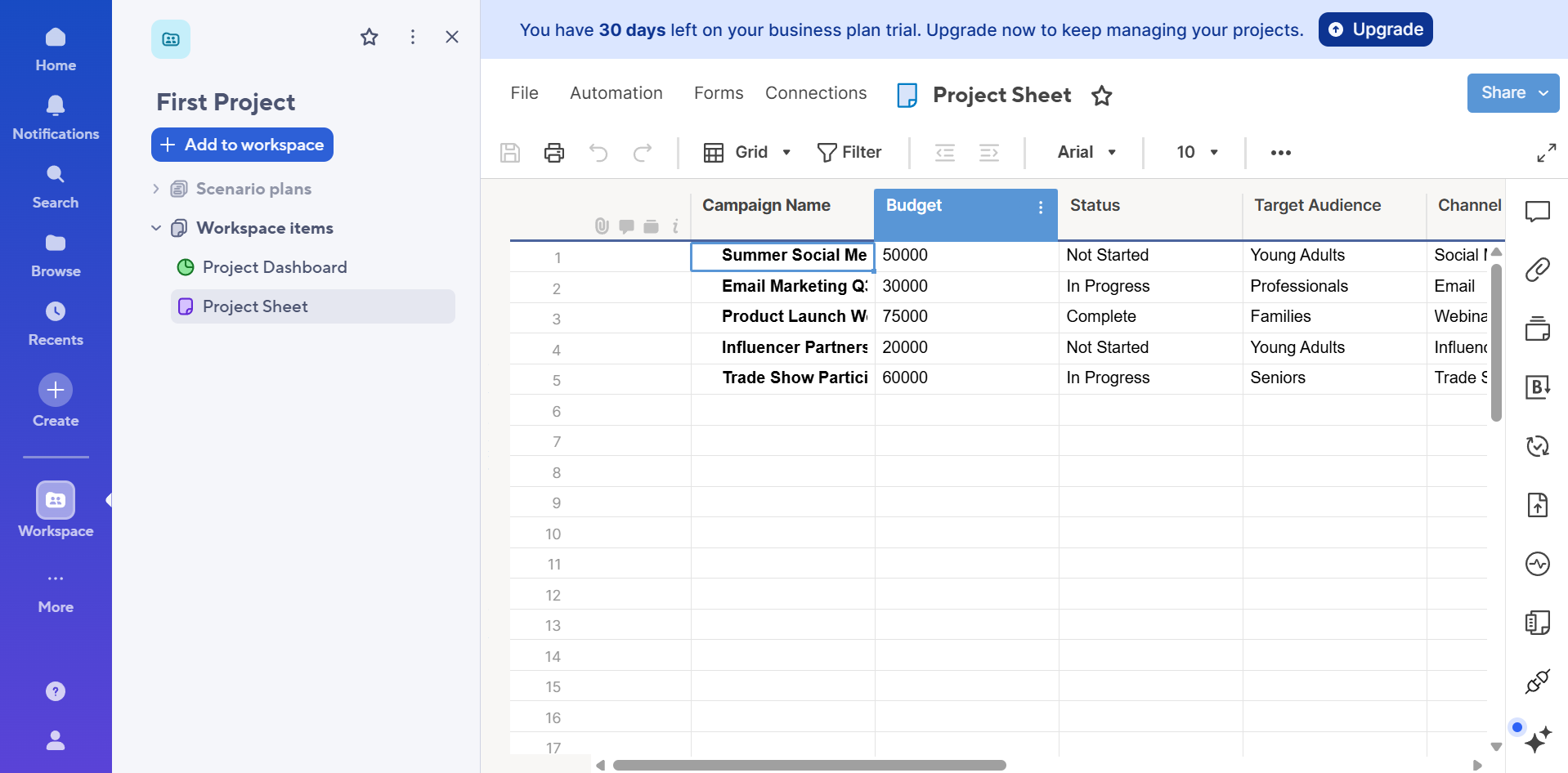
Task: Open Workspace panel icon
Action: (56, 500)
